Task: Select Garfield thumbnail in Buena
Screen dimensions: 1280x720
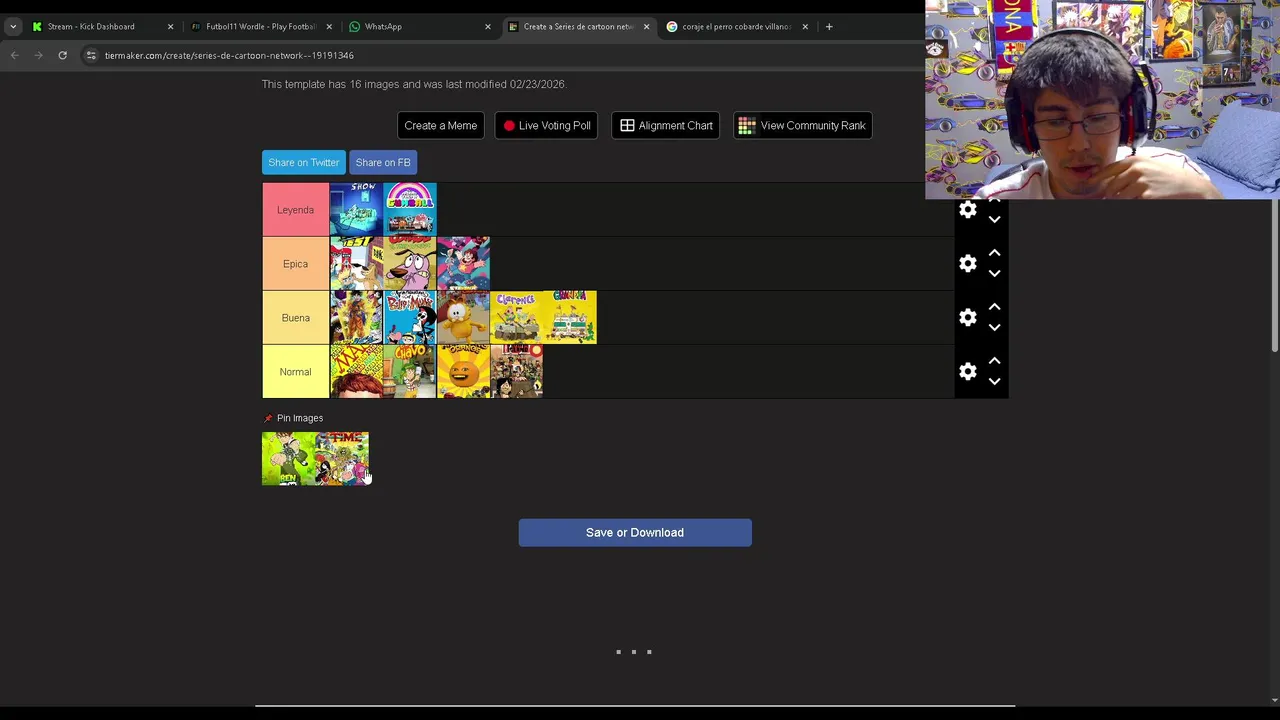Action: click(x=464, y=317)
